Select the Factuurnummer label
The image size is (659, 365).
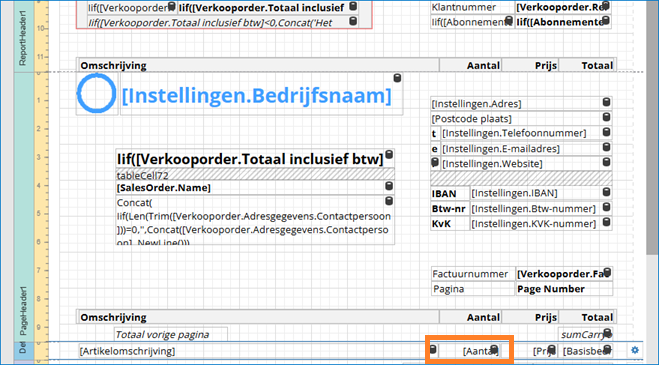click(473, 274)
